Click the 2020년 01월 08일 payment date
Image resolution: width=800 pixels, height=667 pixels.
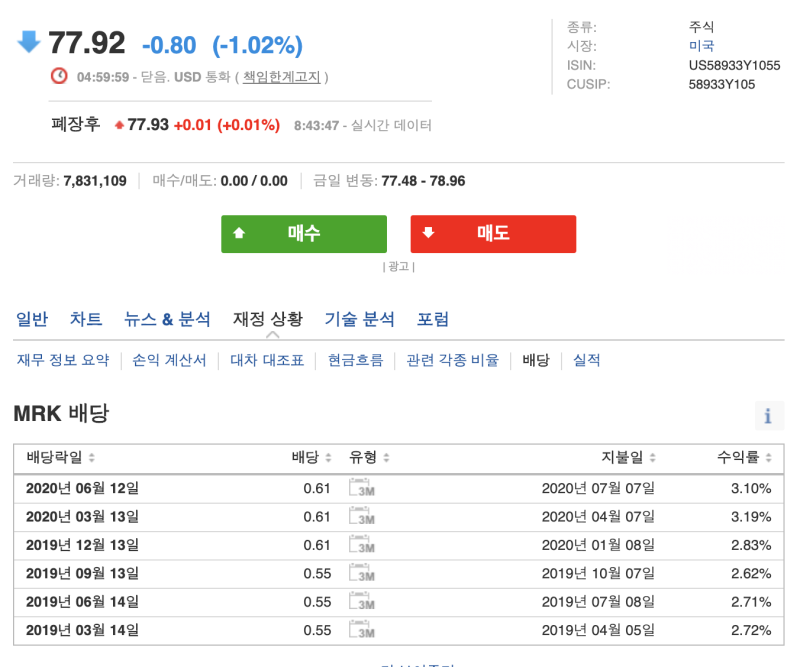coord(598,545)
